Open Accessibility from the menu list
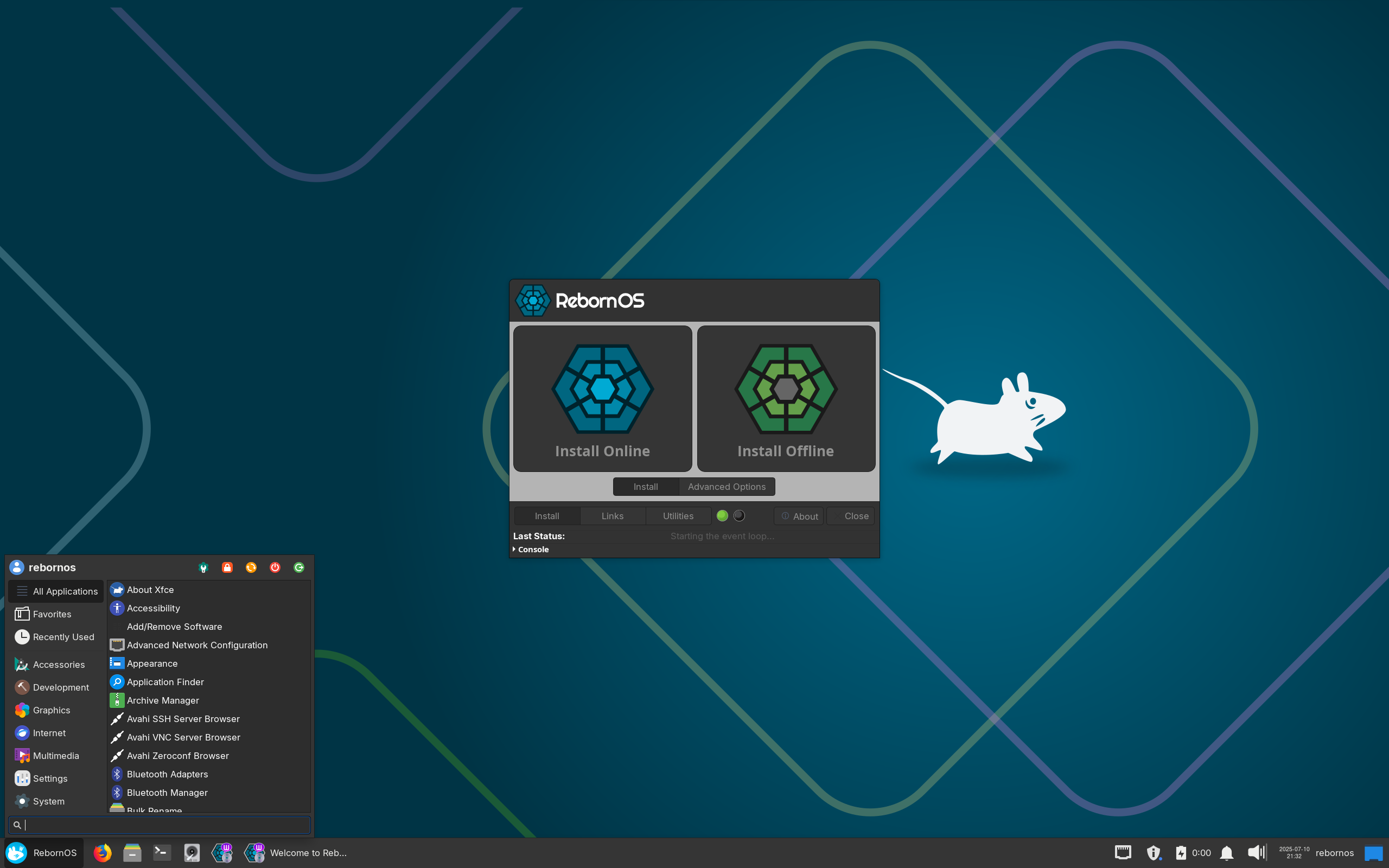 click(x=209, y=608)
